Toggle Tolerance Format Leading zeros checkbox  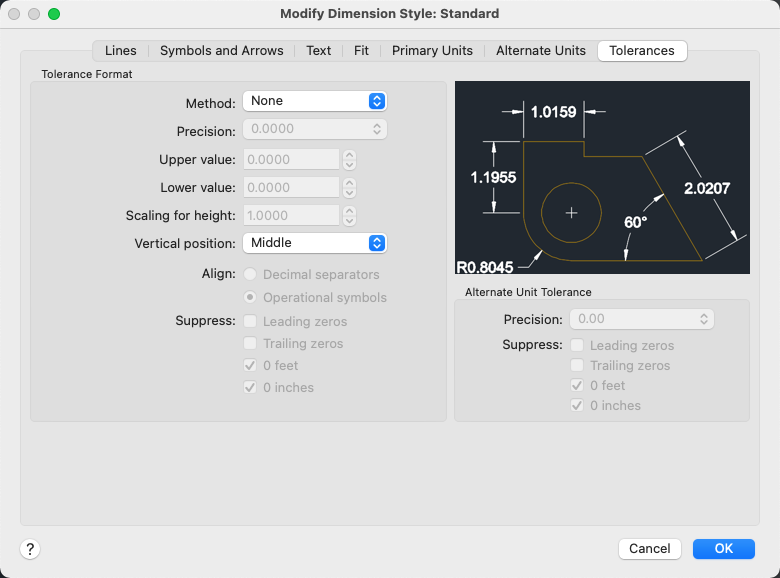click(x=250, y=322)
